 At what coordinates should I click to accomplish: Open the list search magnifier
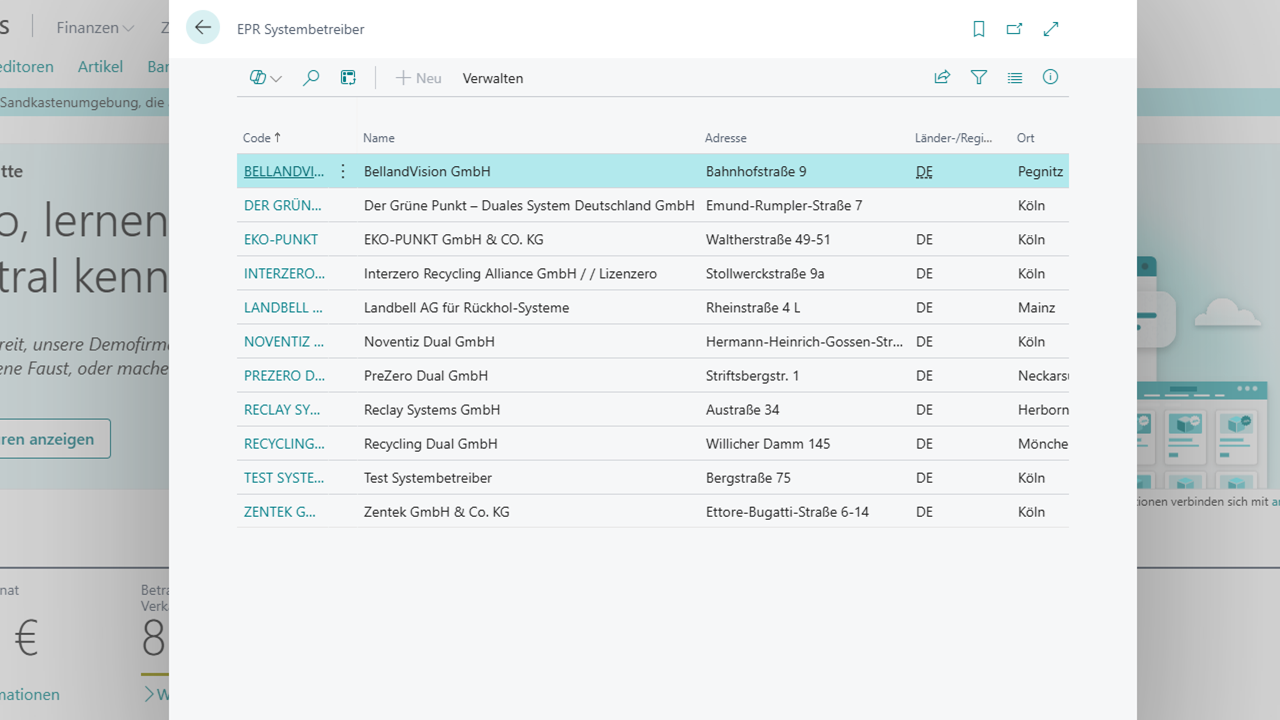click(311, 78)
